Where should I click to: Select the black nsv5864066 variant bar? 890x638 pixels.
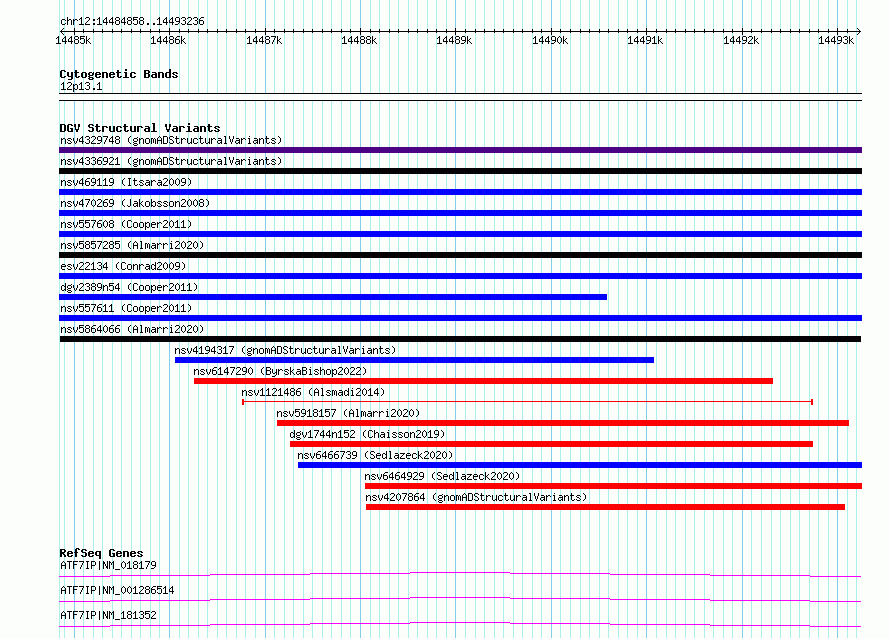pyautogui.click(x=460, y=339)
